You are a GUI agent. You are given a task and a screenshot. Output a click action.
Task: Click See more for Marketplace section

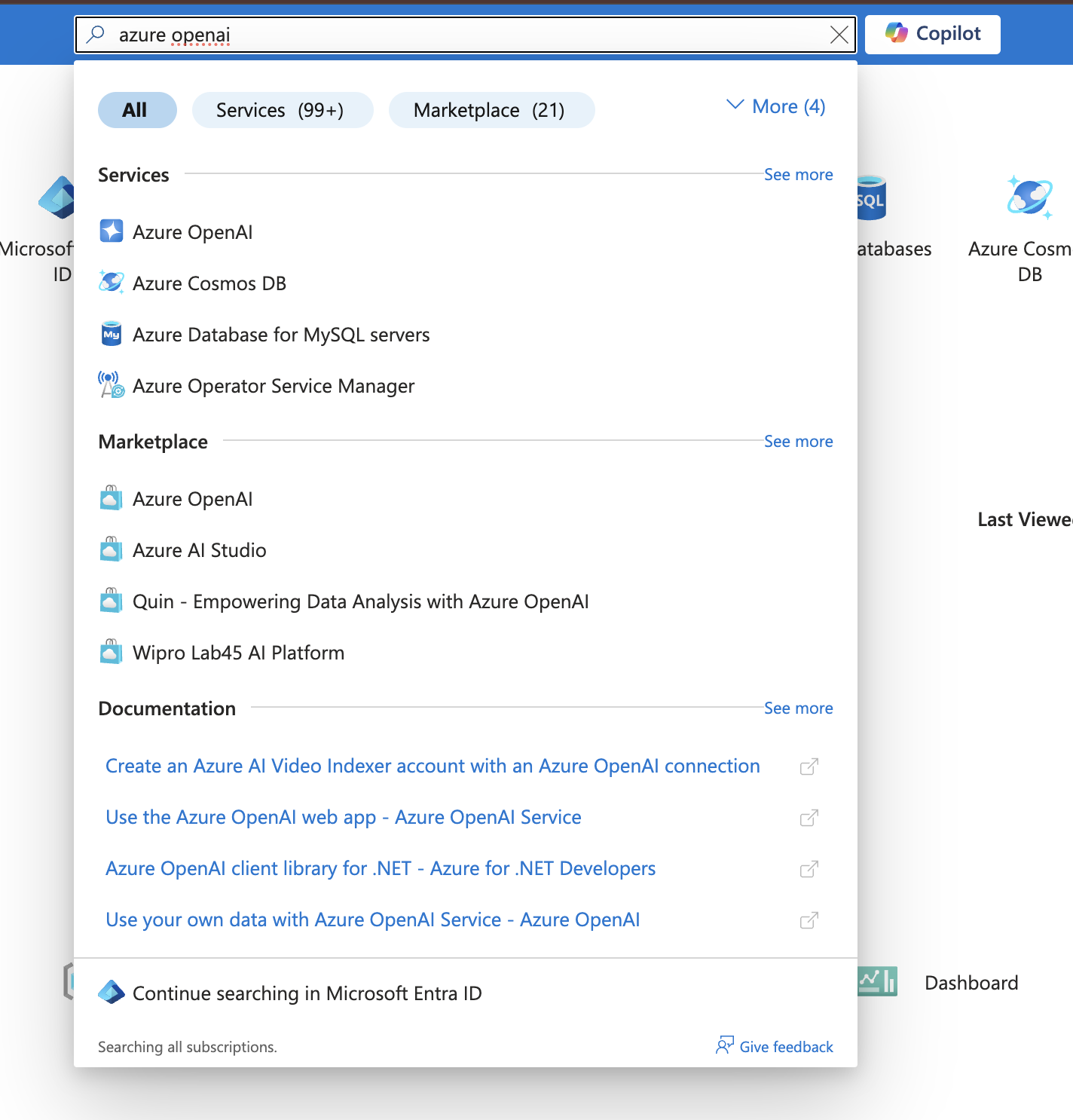click(x=798, y=441)
